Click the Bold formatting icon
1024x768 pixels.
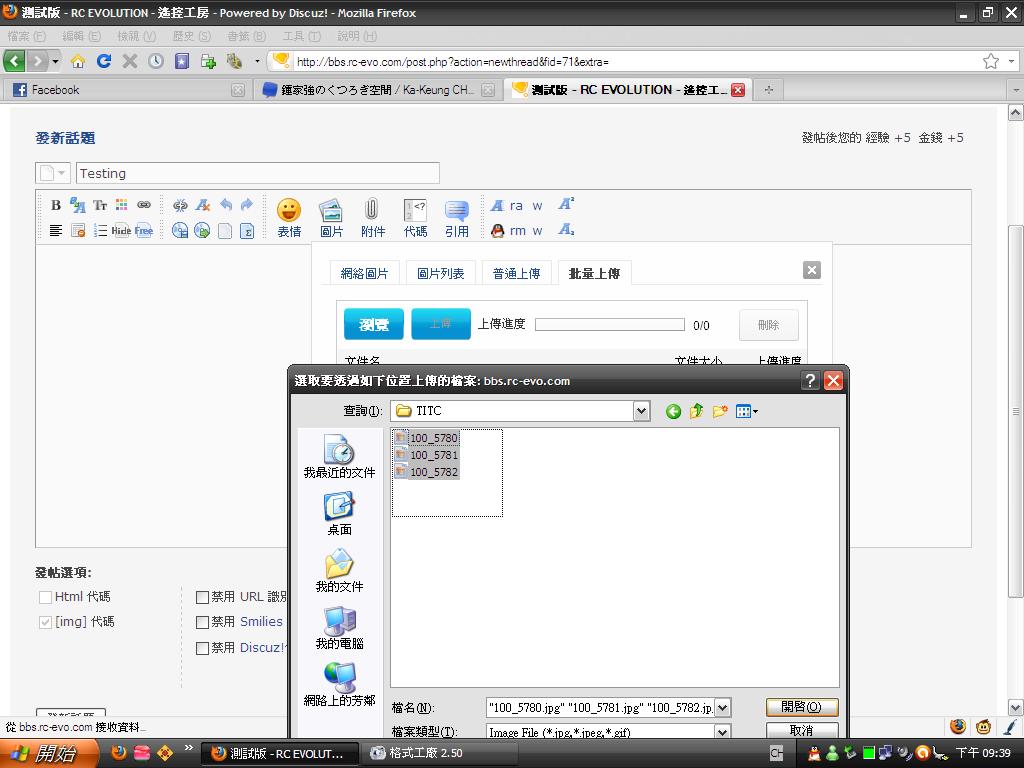point(56,205)
